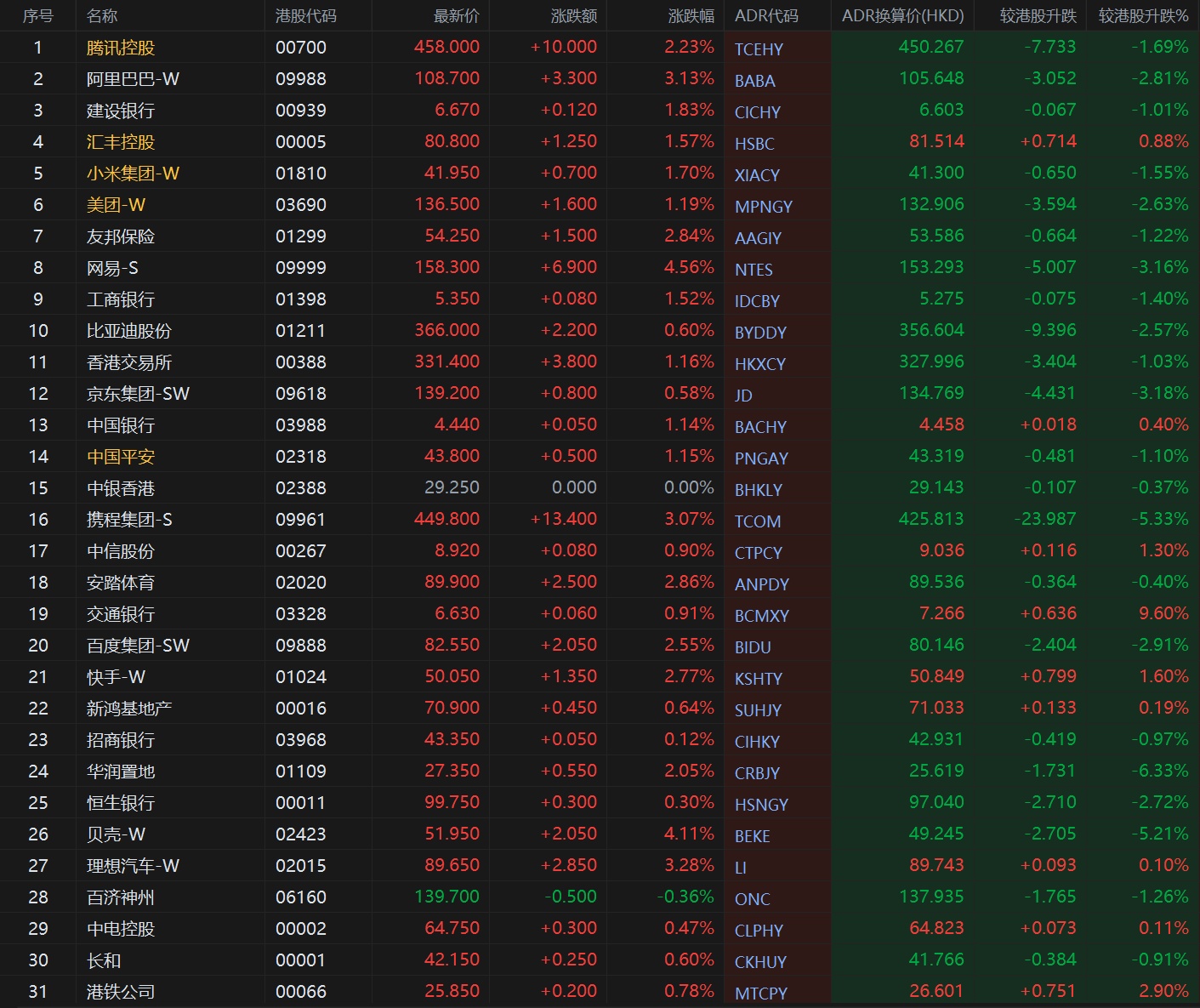This screenshot has width=1200, height=1008.
Task: Click the stock code 00001
Action: (301, 960)
